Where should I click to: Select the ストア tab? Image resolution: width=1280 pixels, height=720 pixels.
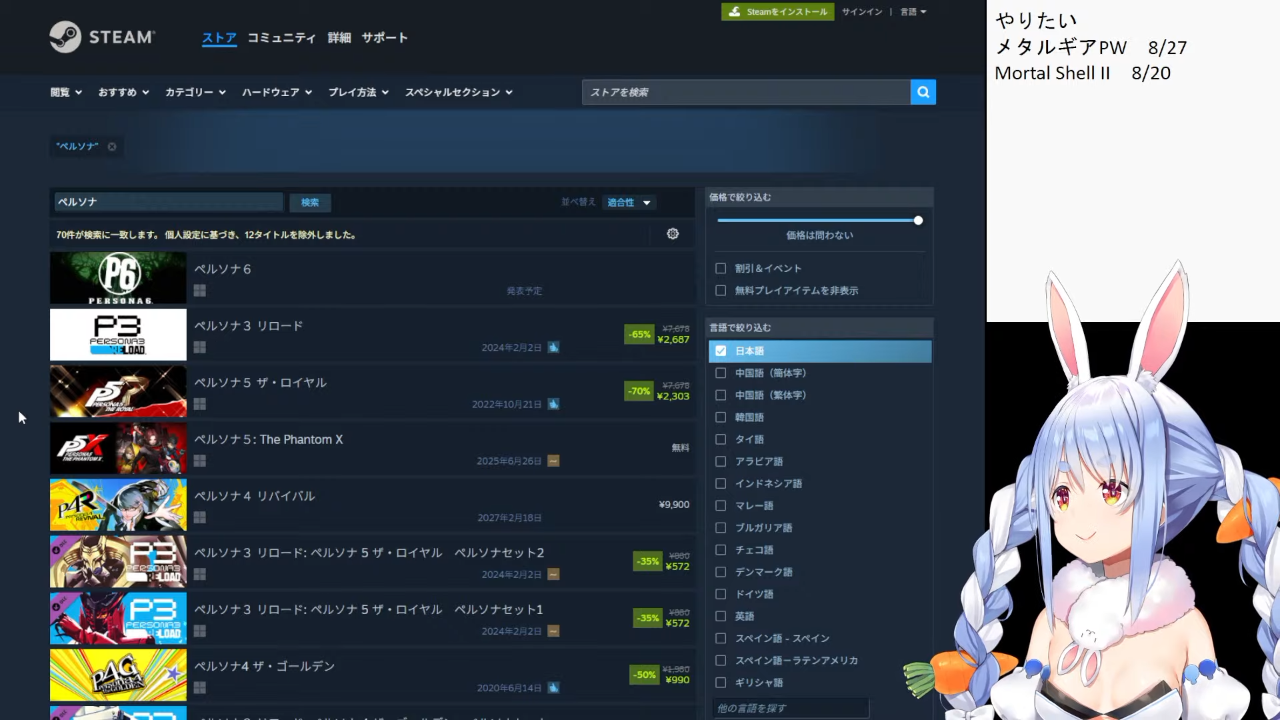coord(219,38)
